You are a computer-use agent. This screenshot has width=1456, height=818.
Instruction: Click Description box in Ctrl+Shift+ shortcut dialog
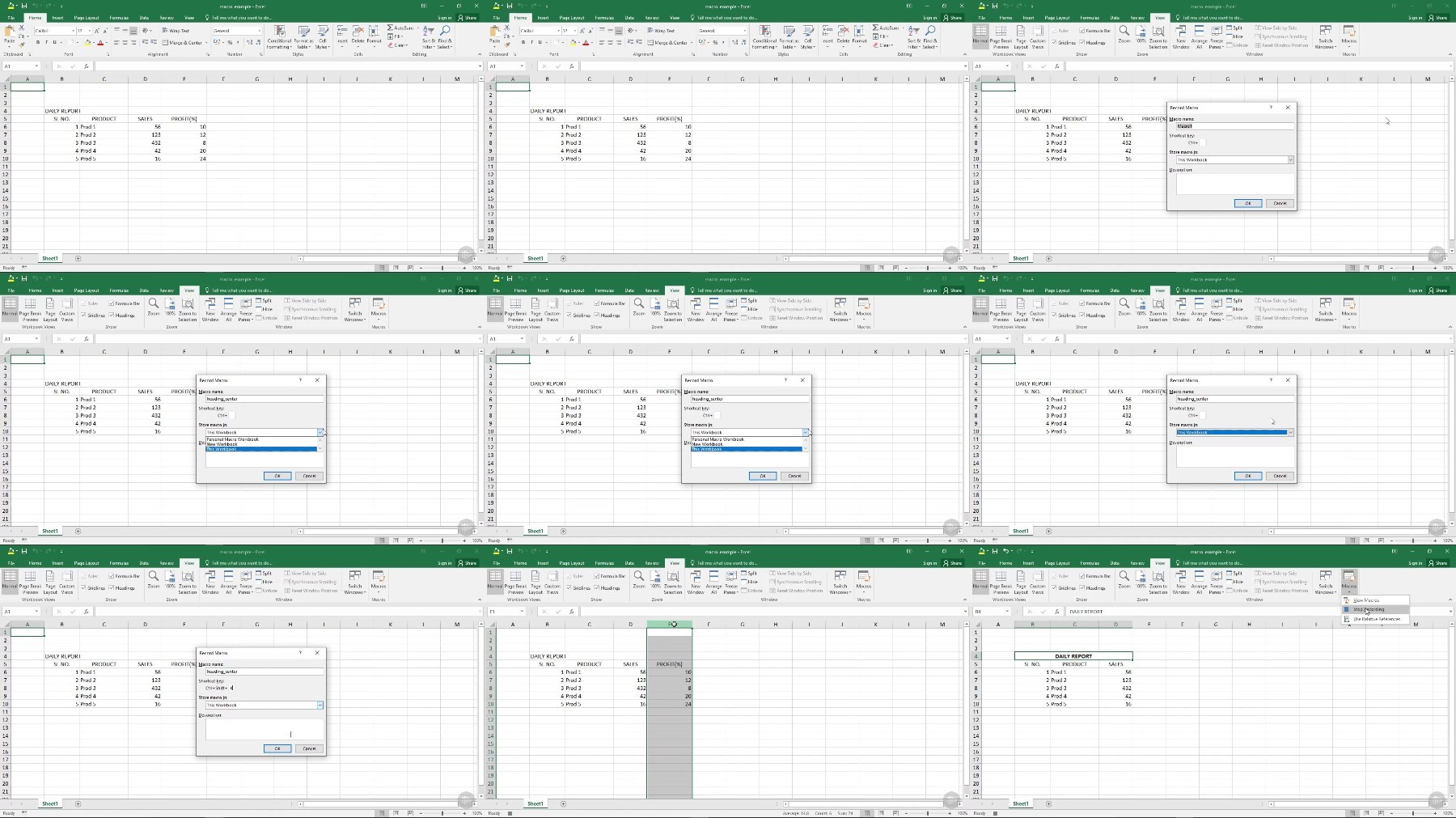[265, 729]
